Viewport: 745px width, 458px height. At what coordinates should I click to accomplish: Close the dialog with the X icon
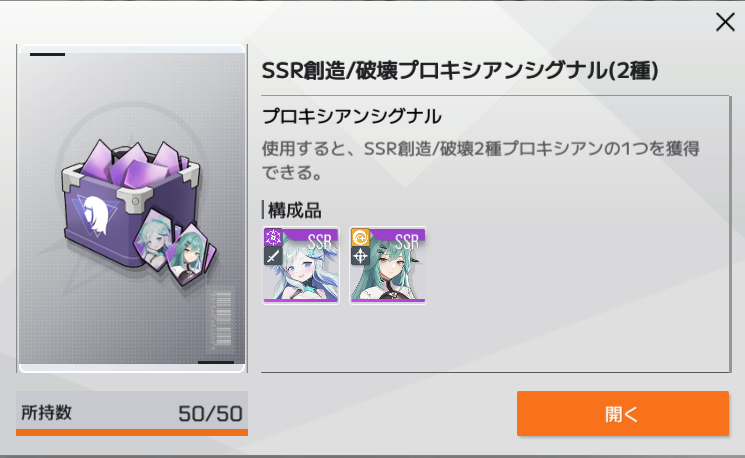coord(725,22)
